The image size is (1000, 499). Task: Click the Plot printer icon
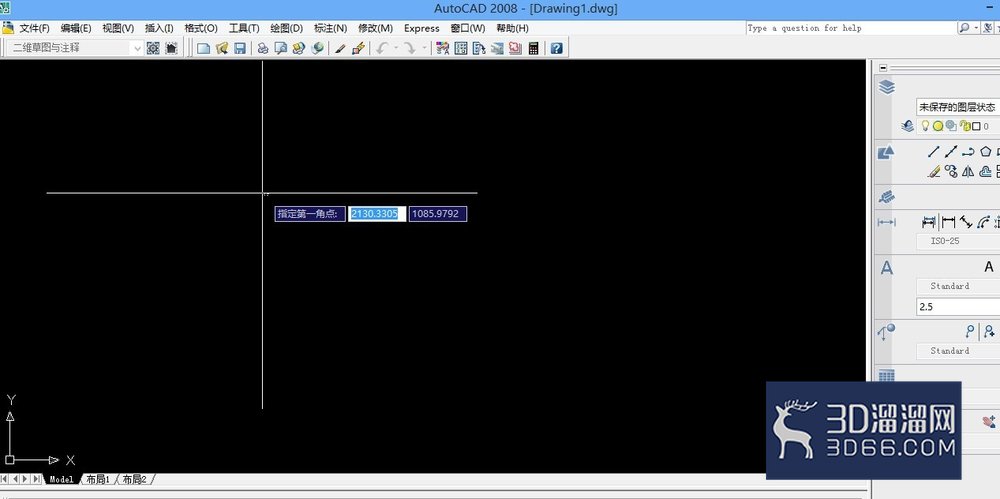pos(262,48)
